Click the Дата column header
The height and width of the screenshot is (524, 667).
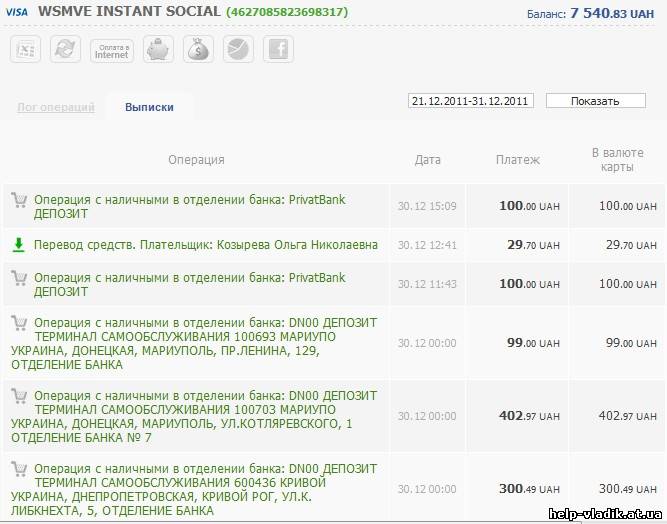pyautogui.click(x=427, y=160)
